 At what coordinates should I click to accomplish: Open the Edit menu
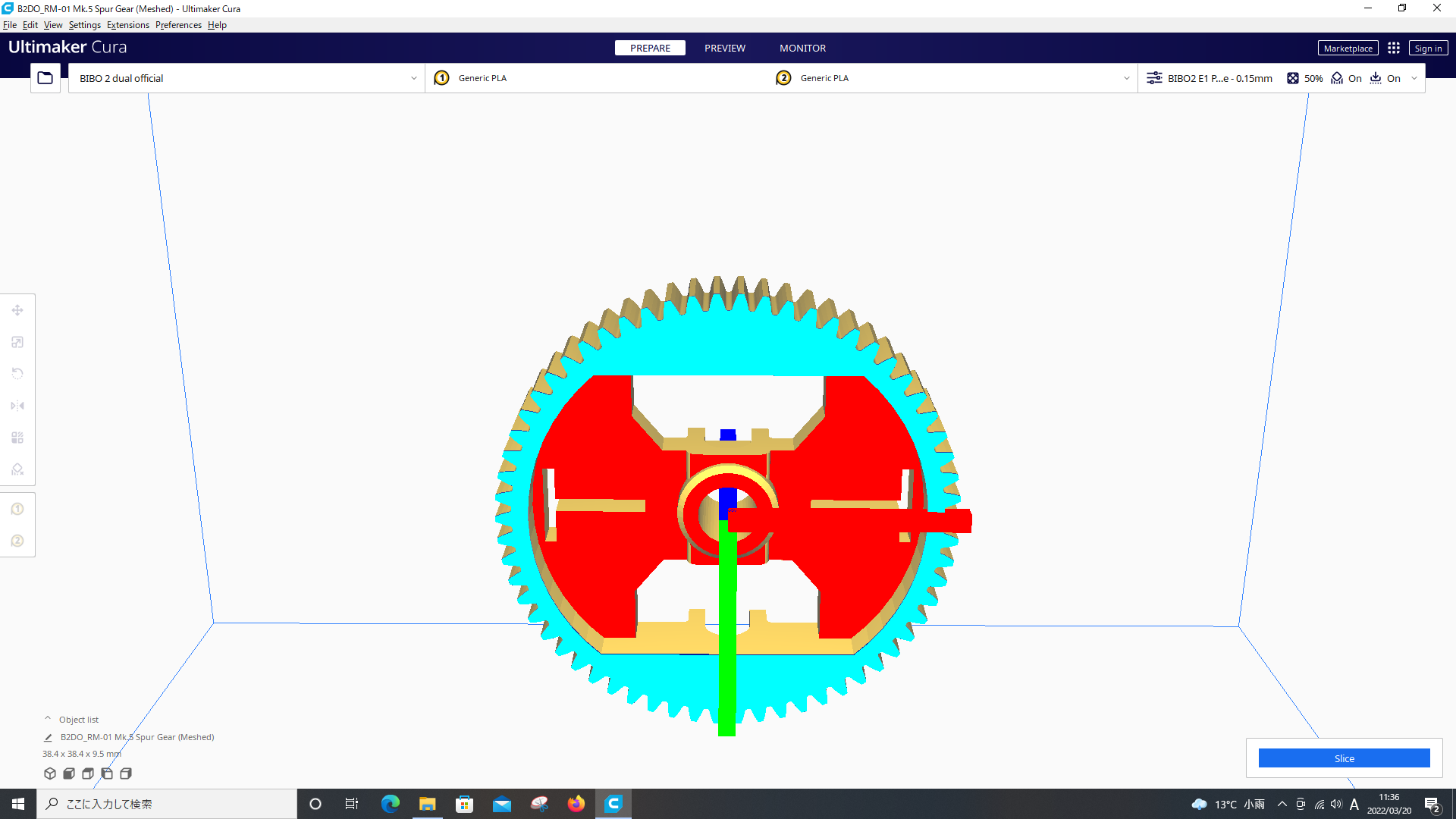point(30,25)
